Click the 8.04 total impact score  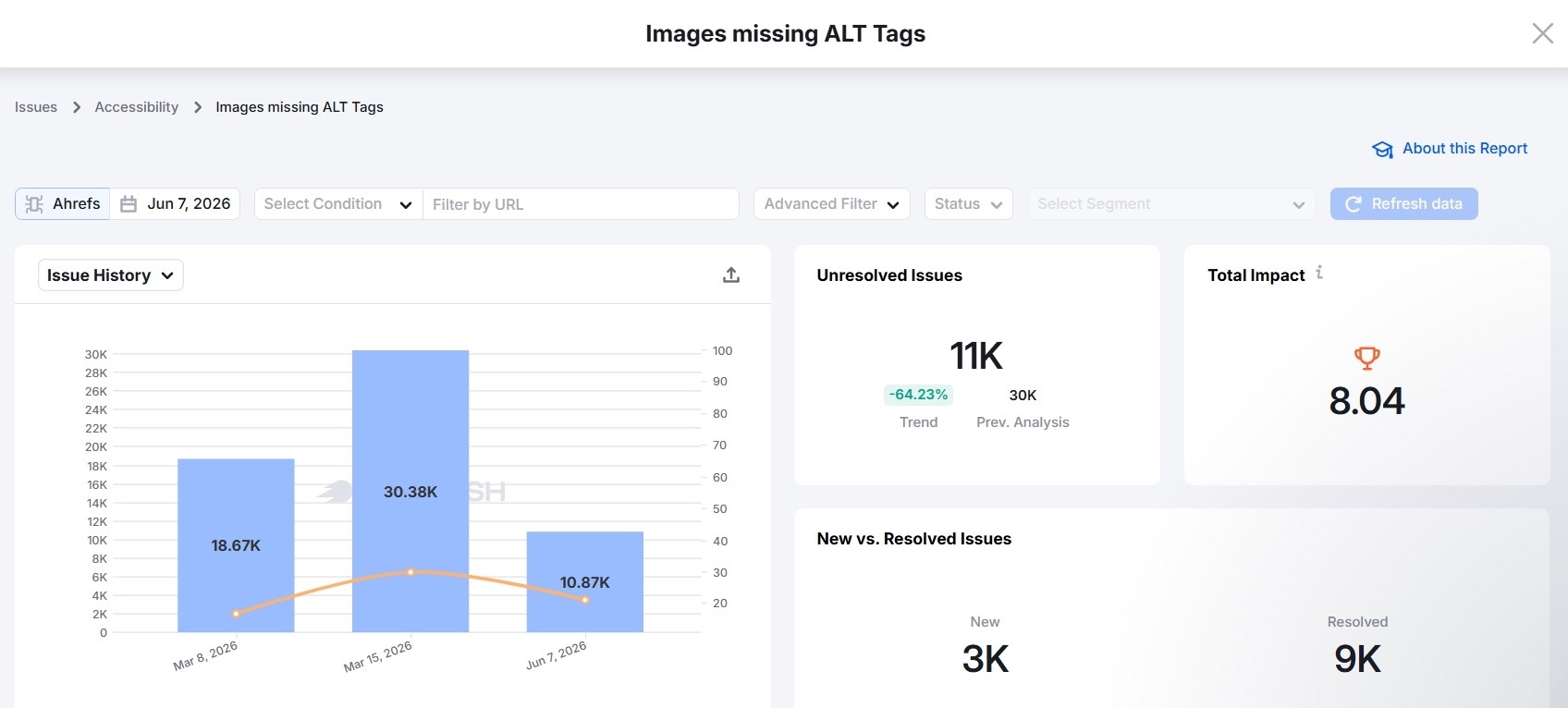tap(1366, 401)
